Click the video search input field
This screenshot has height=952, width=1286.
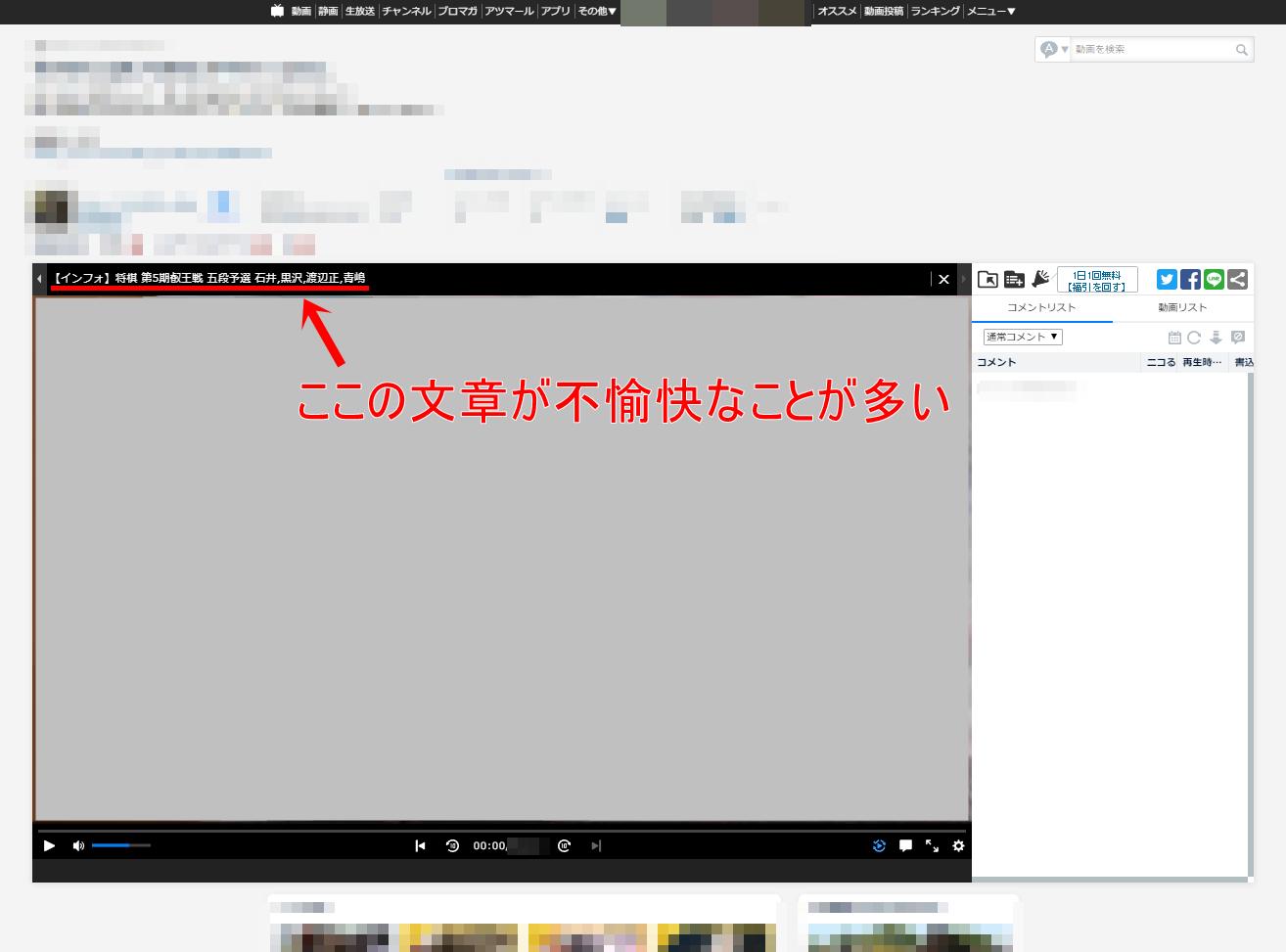click(x=1155, y=49)
